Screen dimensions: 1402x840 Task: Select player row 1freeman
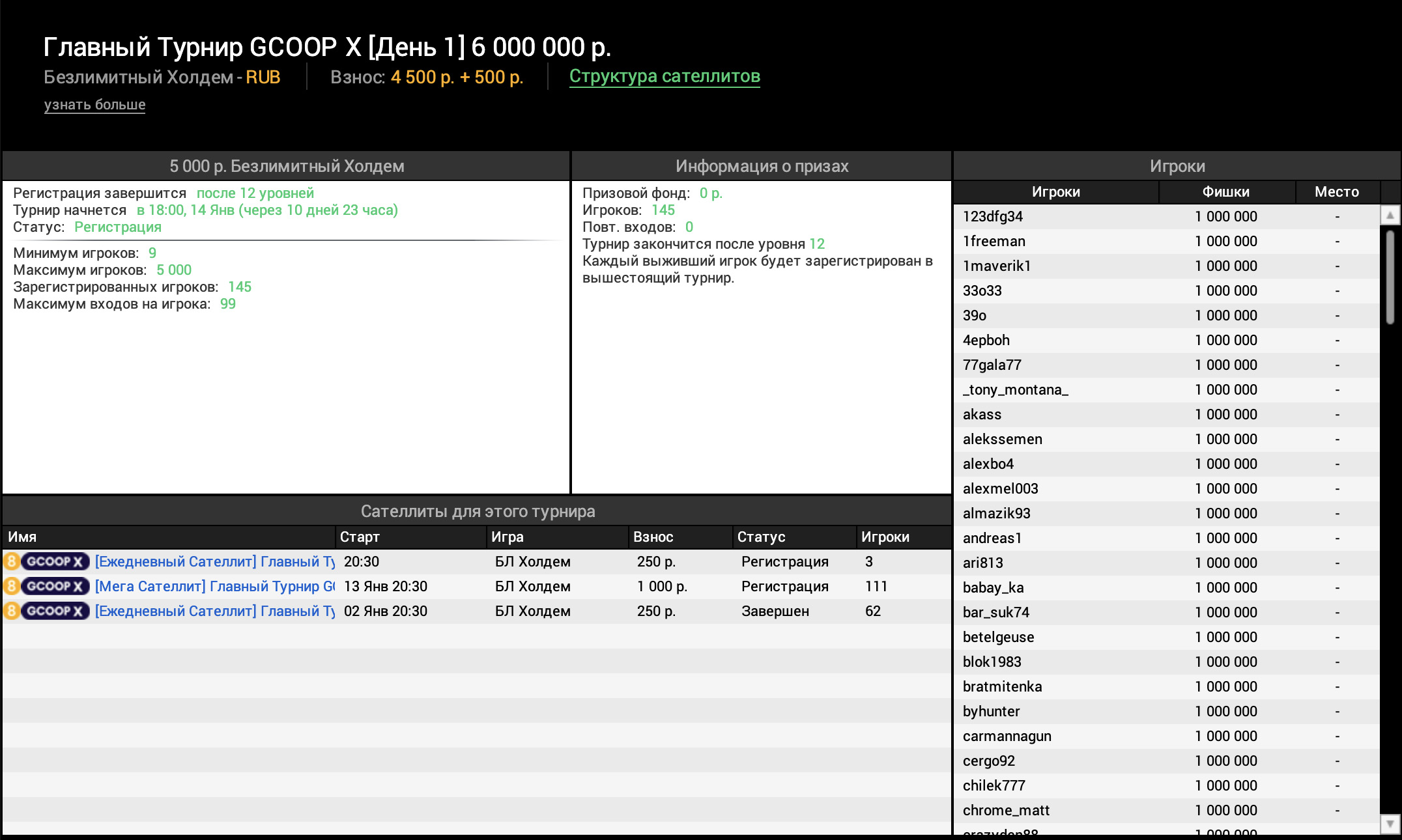(994, 241)
